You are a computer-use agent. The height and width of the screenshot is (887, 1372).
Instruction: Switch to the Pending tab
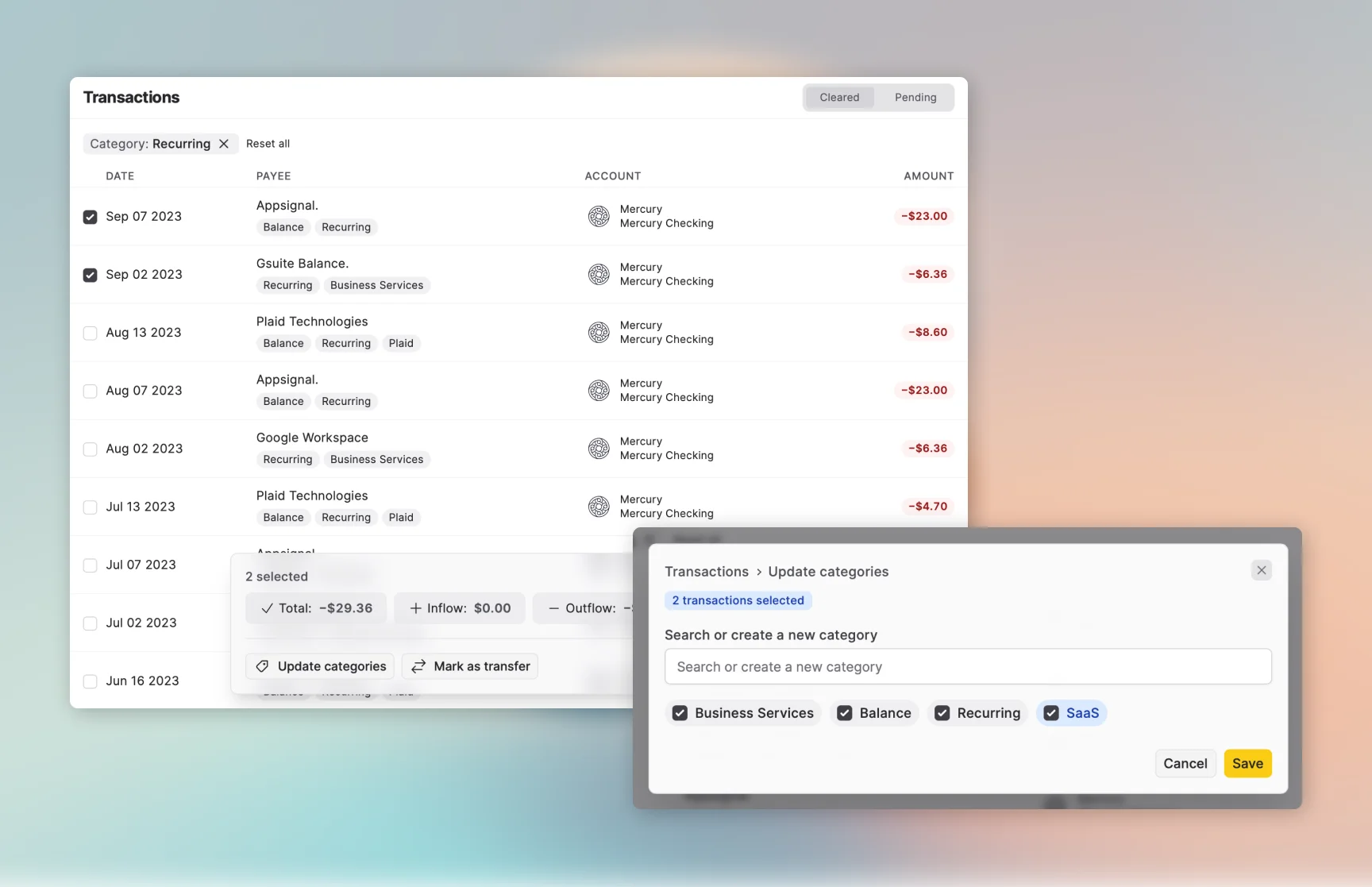coord(915,98)
